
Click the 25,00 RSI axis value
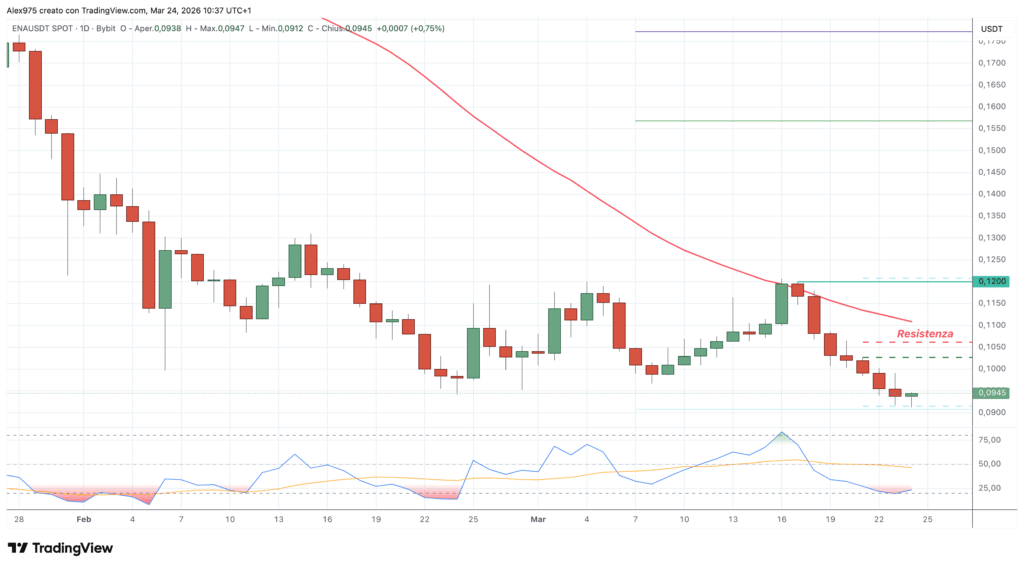(x=989, y=488)
